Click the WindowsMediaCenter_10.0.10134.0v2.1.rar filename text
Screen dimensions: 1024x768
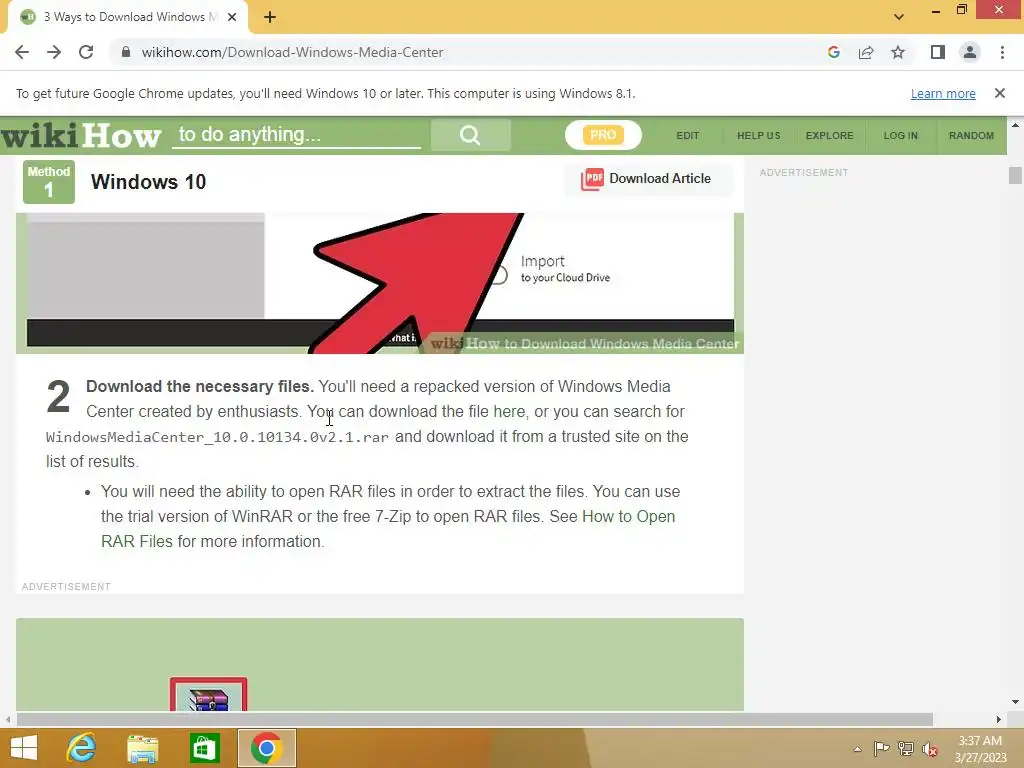point(217,437)
